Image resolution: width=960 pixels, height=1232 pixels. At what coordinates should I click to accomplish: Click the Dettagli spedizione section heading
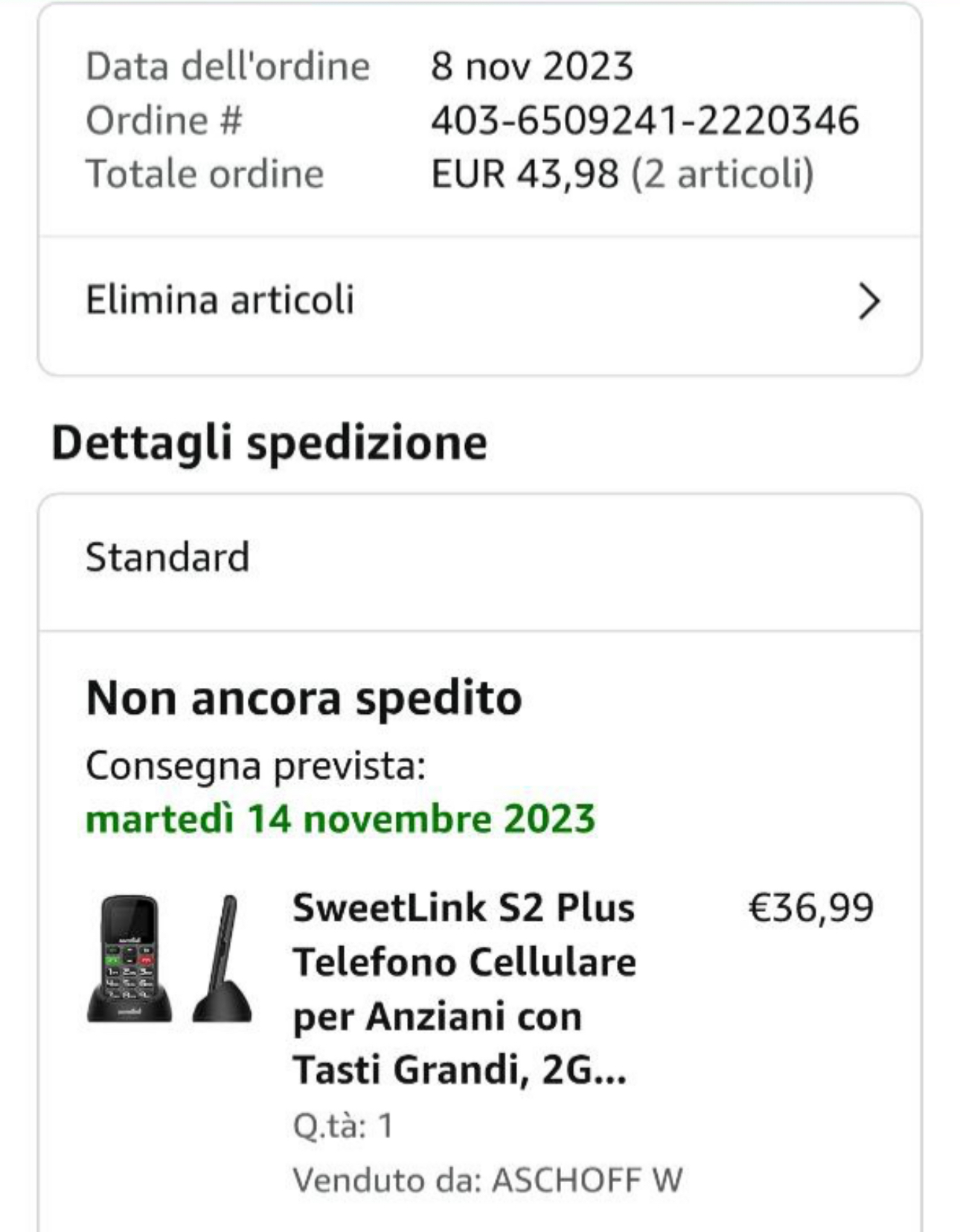[269, 443]
